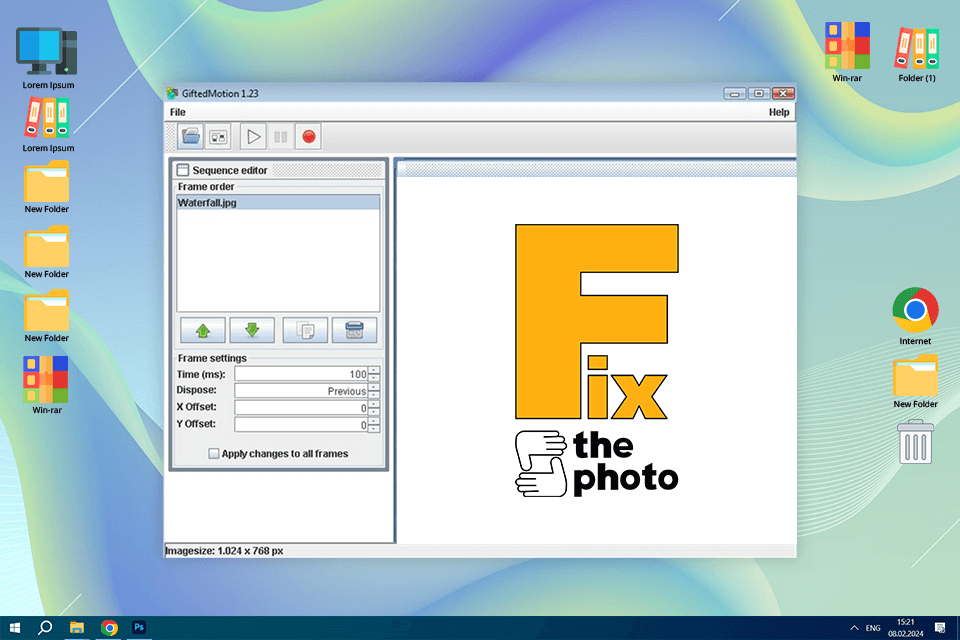This screenshot has width=960, height=640.
Task: Click the X Offset value field
Action: pyautogui.click(x=301, y=407)
